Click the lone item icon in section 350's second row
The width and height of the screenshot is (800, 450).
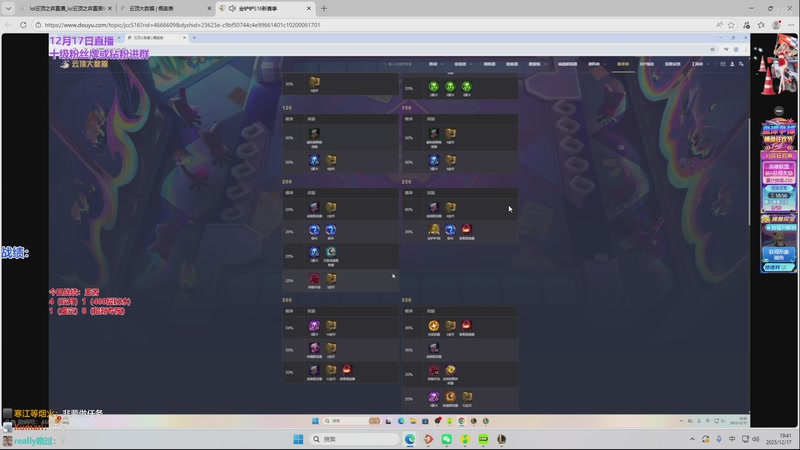[434, 347]
